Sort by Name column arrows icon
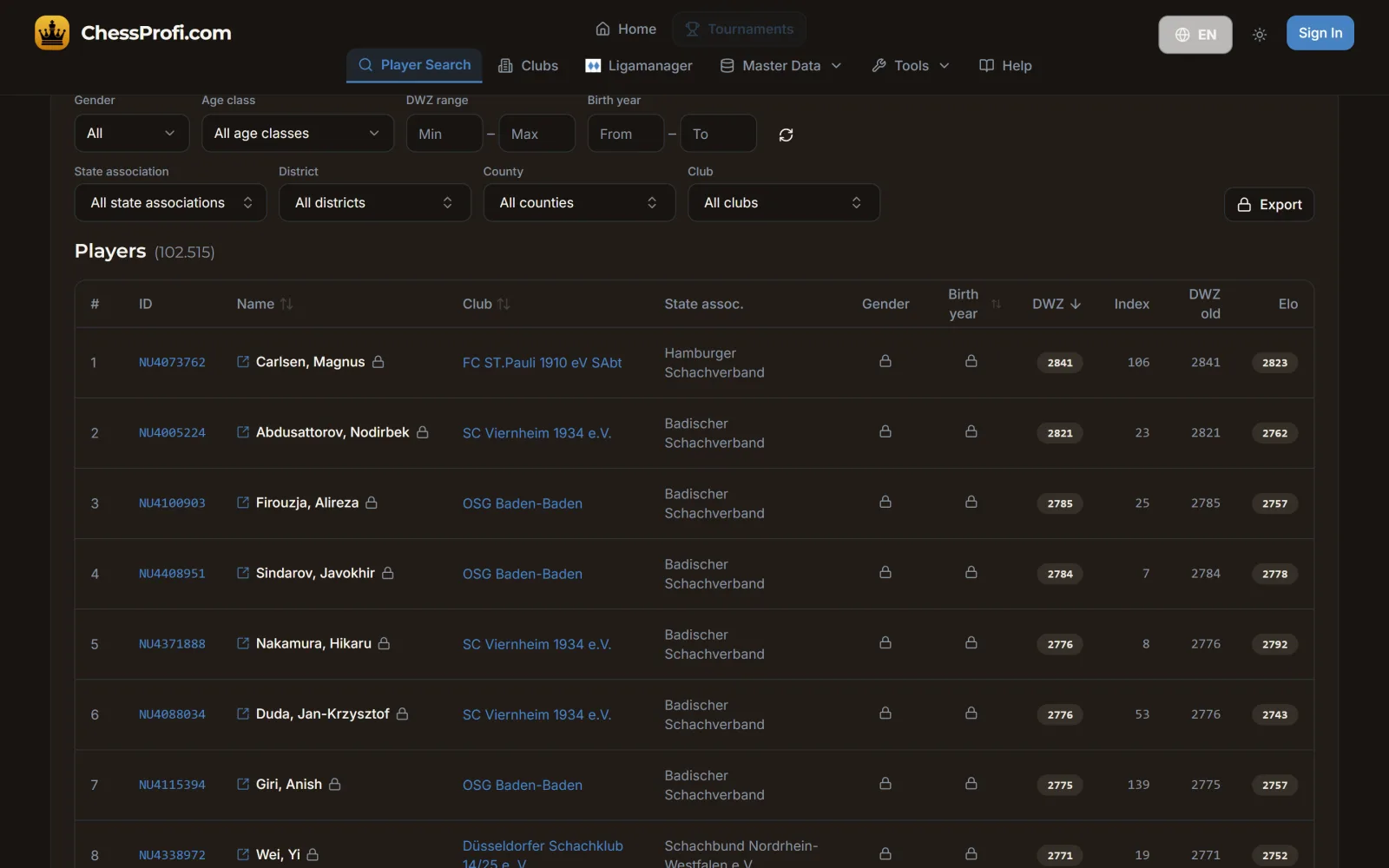 (286, 304)
